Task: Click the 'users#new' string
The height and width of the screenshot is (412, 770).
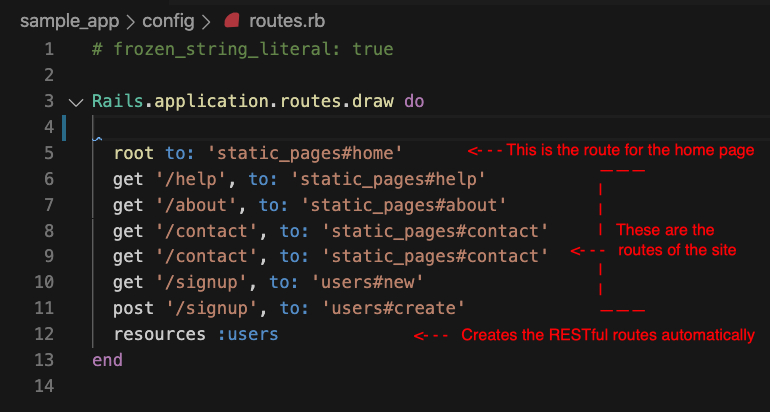Action: (x=354, y=282)
